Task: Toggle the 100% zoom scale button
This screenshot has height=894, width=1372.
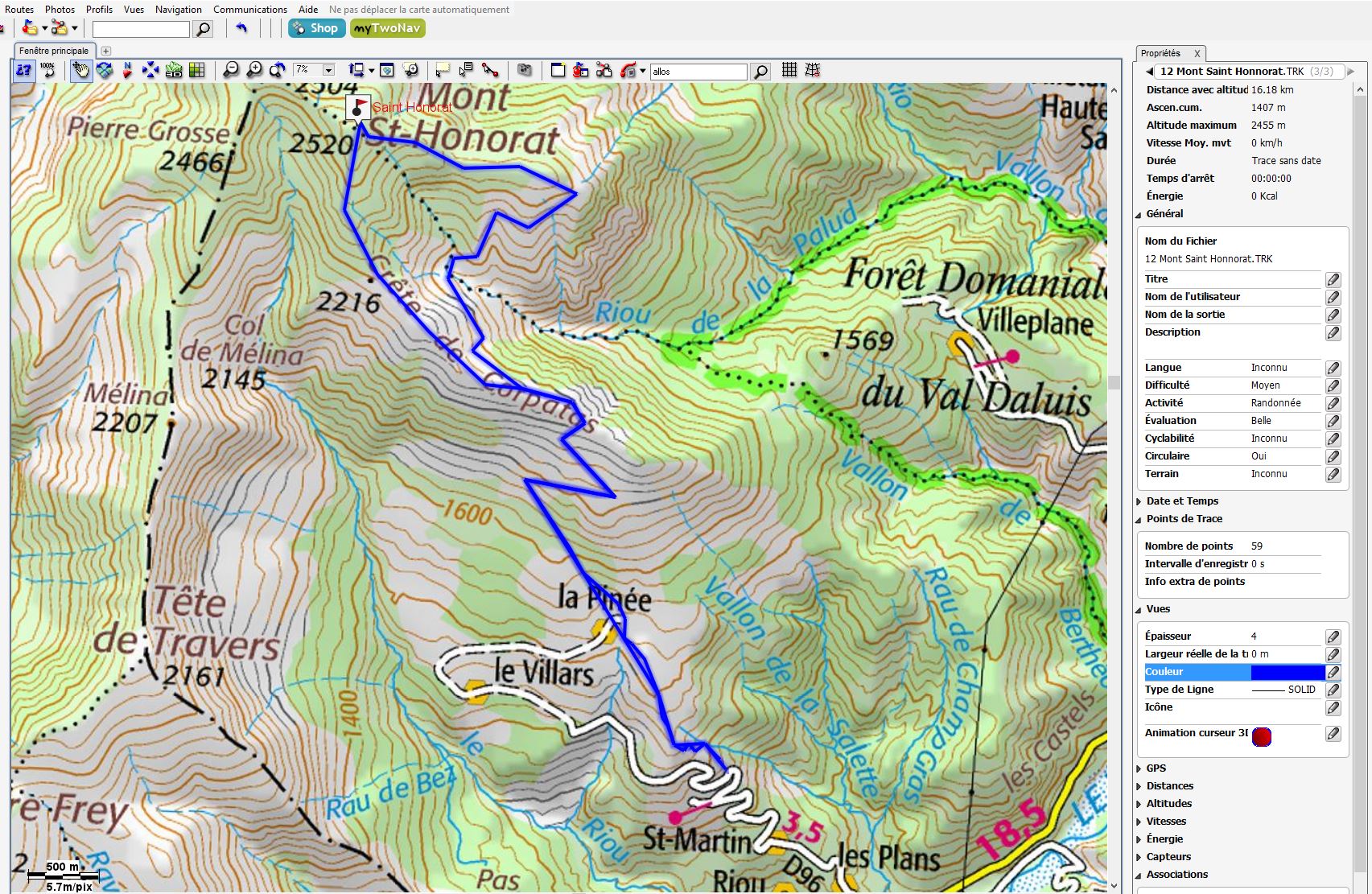Action: [x=48, y=71]
